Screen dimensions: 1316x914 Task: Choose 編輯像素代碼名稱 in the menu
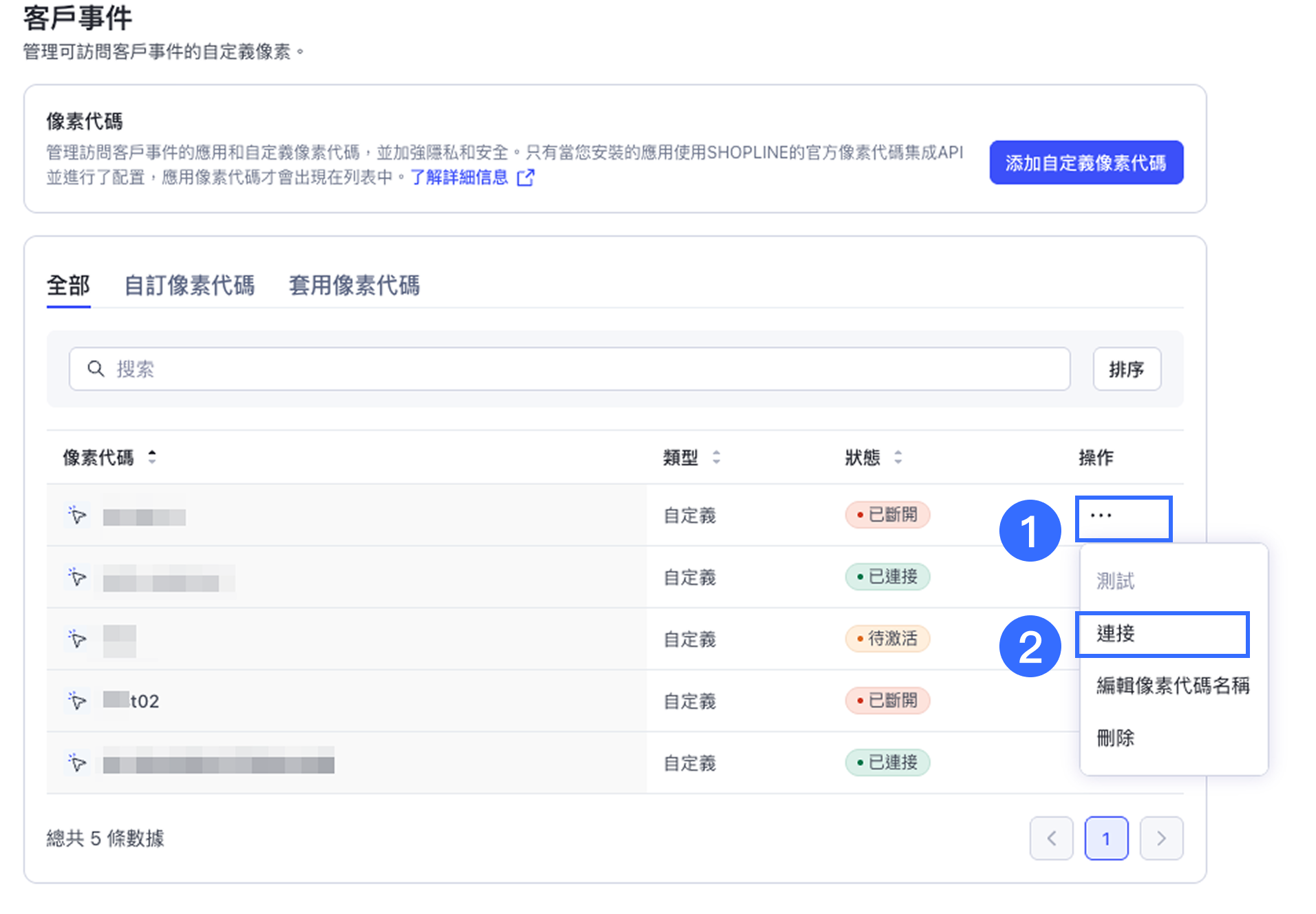click(x=1172, y=685)
